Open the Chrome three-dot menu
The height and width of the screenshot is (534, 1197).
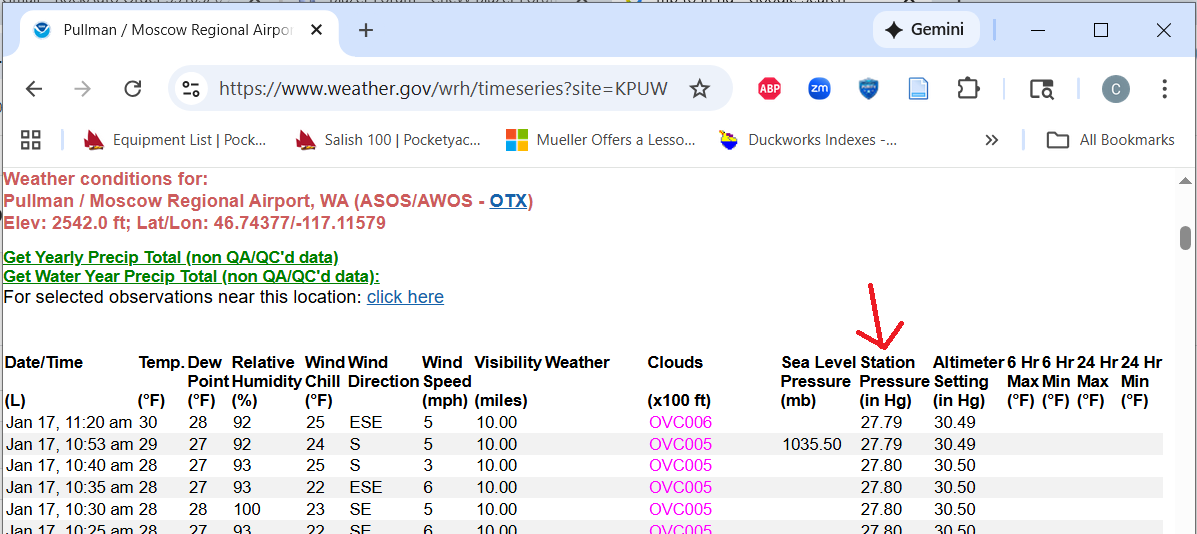click(x=1164, y=89)
